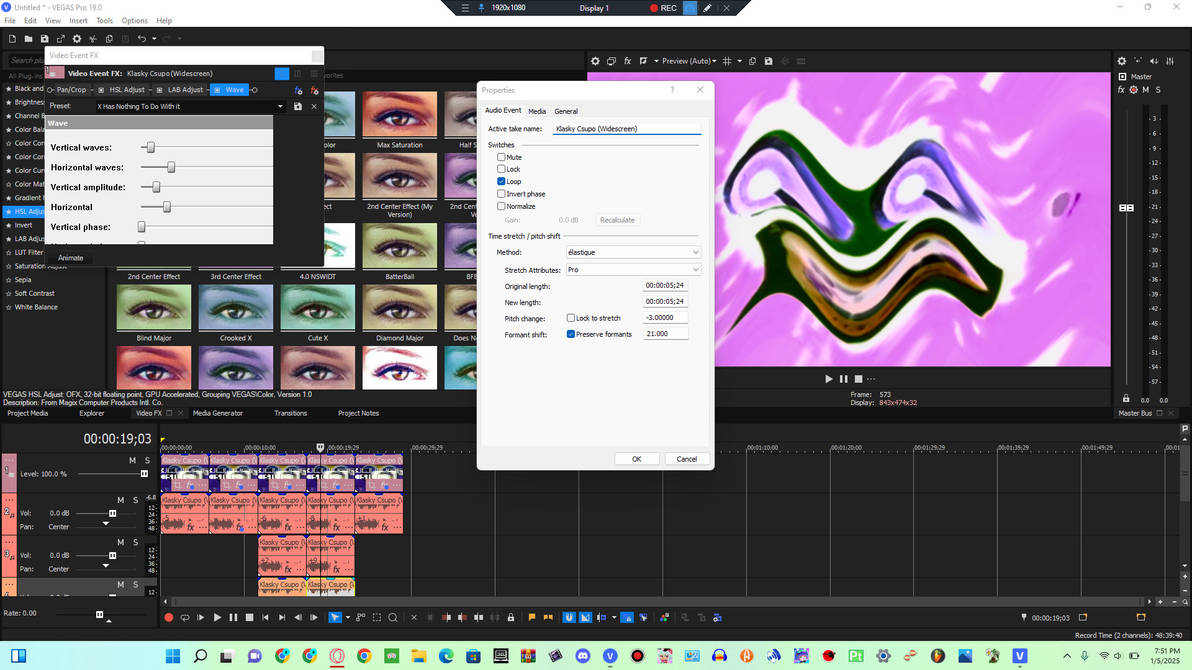Viewport: 1192px width, 670px height.
Task: Click the Save Preset icon in Video Event FX
Action: [x=298, y=106]
